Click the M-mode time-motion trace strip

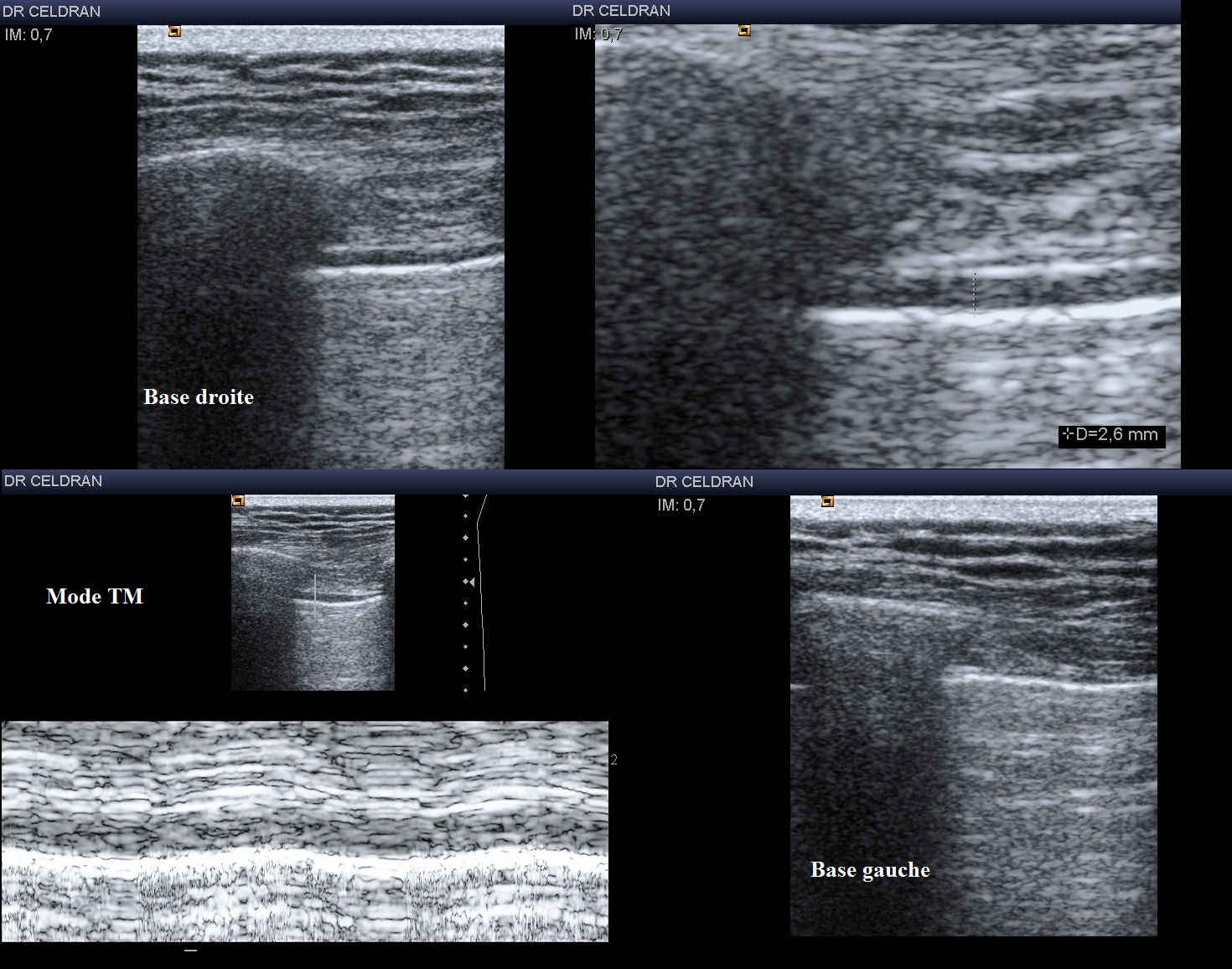point(304,831)
